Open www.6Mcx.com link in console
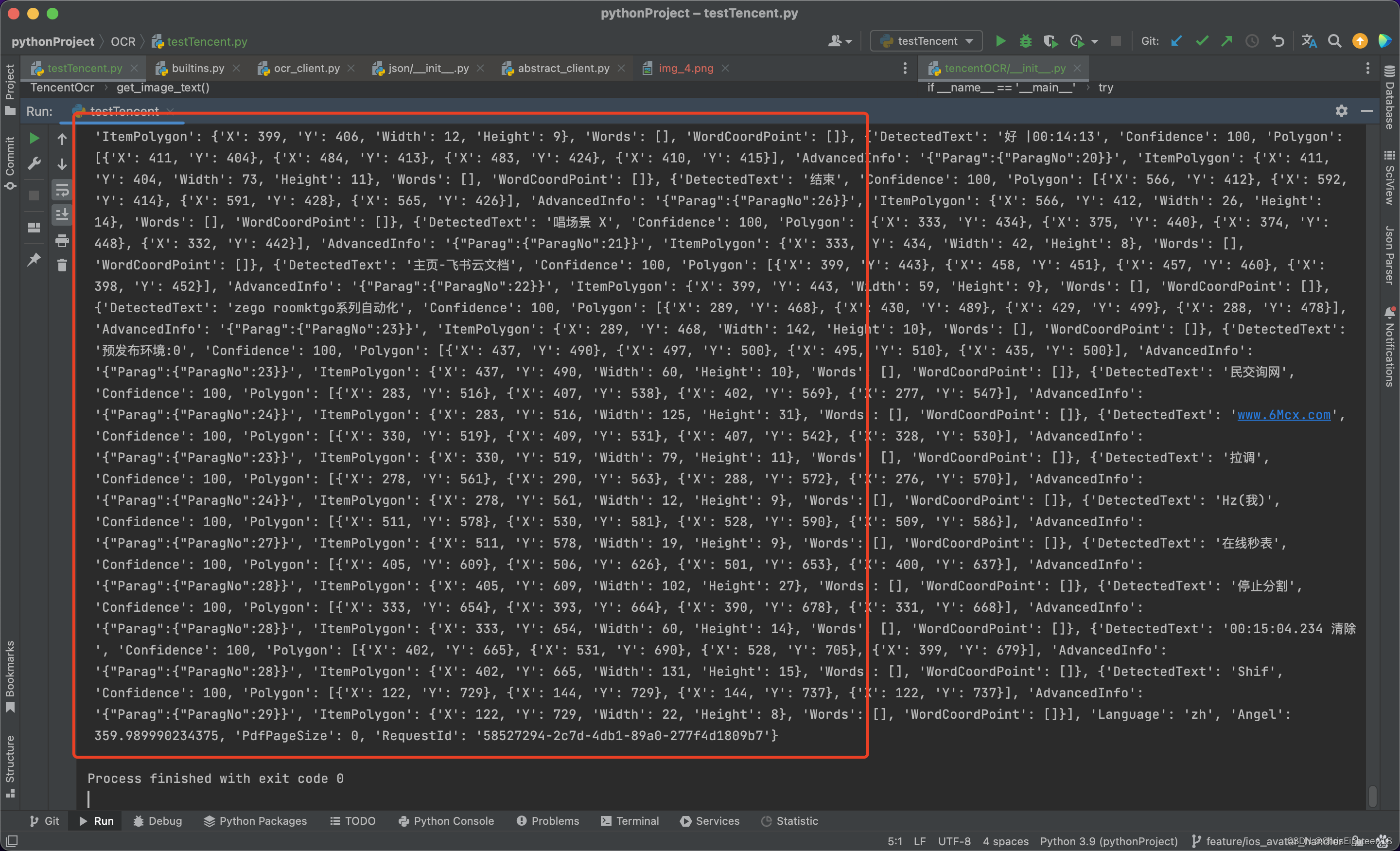The height and width of the screenshot is (851, 1400). click(1283, 414)
